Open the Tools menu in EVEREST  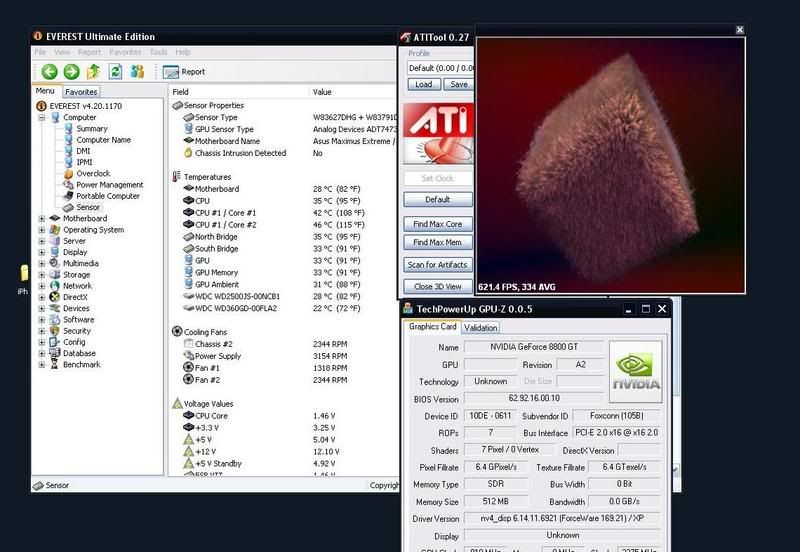[158, 52]
